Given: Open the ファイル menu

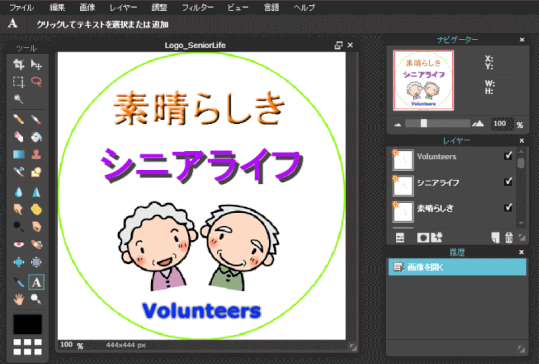Looking at the screenshot, I should [22, 8].
